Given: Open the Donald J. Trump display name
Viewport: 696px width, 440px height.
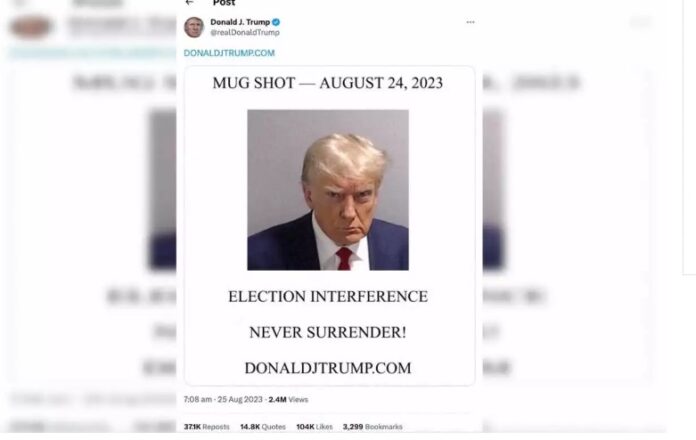Looking at the screenshot, I should click(x=240, y=22).
